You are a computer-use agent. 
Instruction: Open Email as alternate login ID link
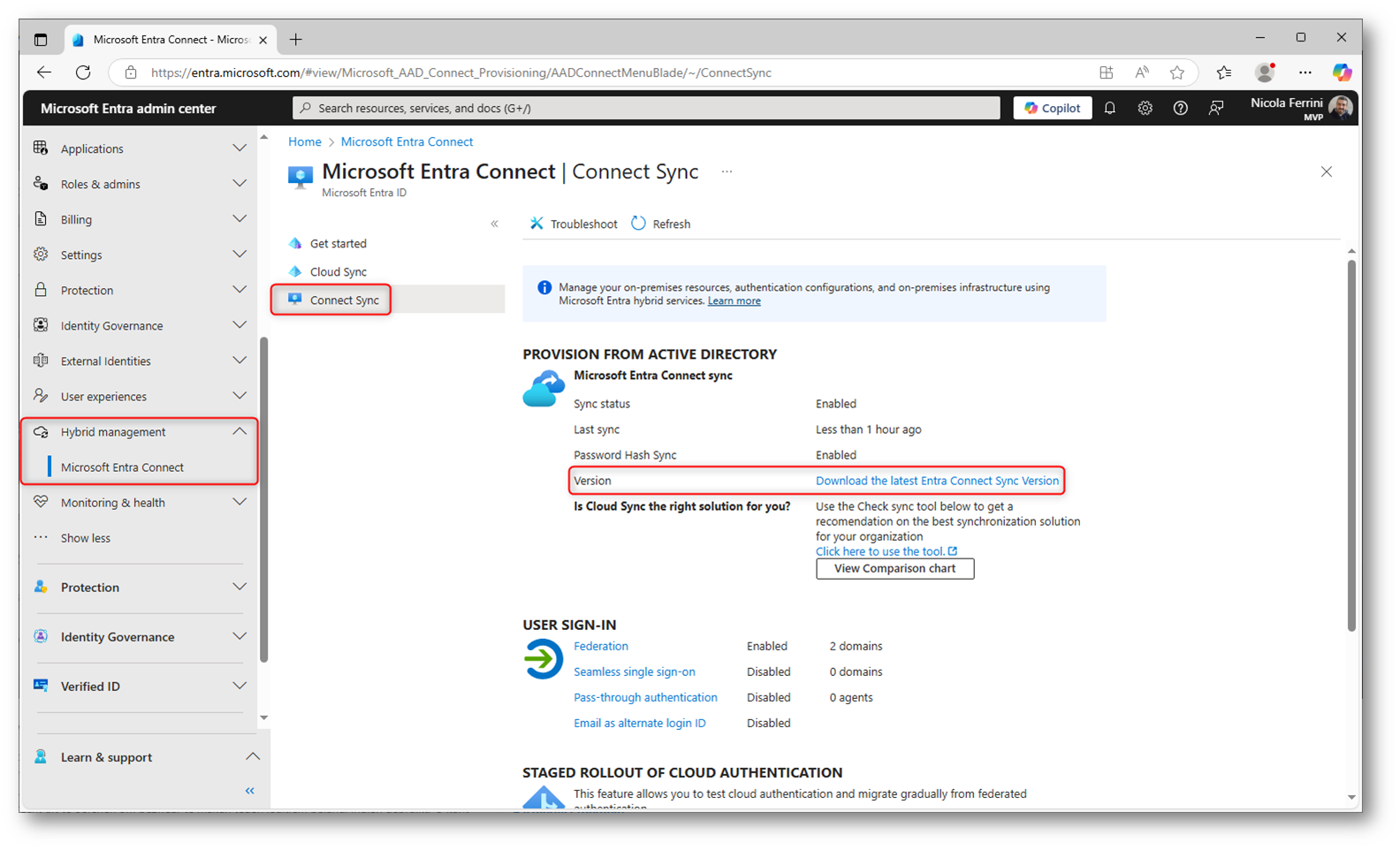[x=639, y=723]
